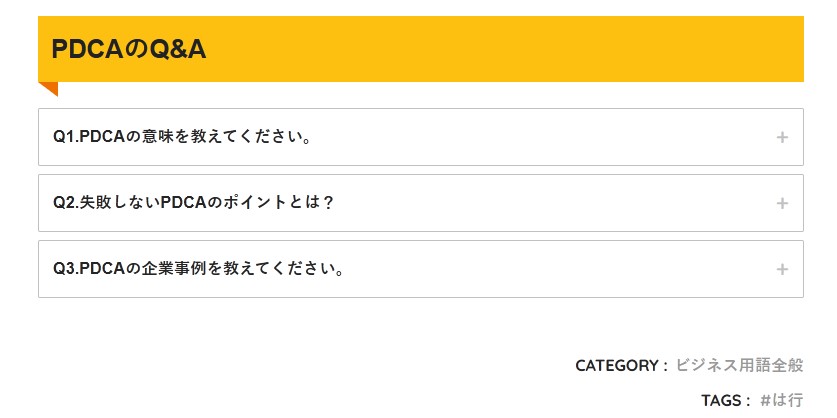Click empty middle area of Q1 row

pyautogui.click(x=540, y=137)
